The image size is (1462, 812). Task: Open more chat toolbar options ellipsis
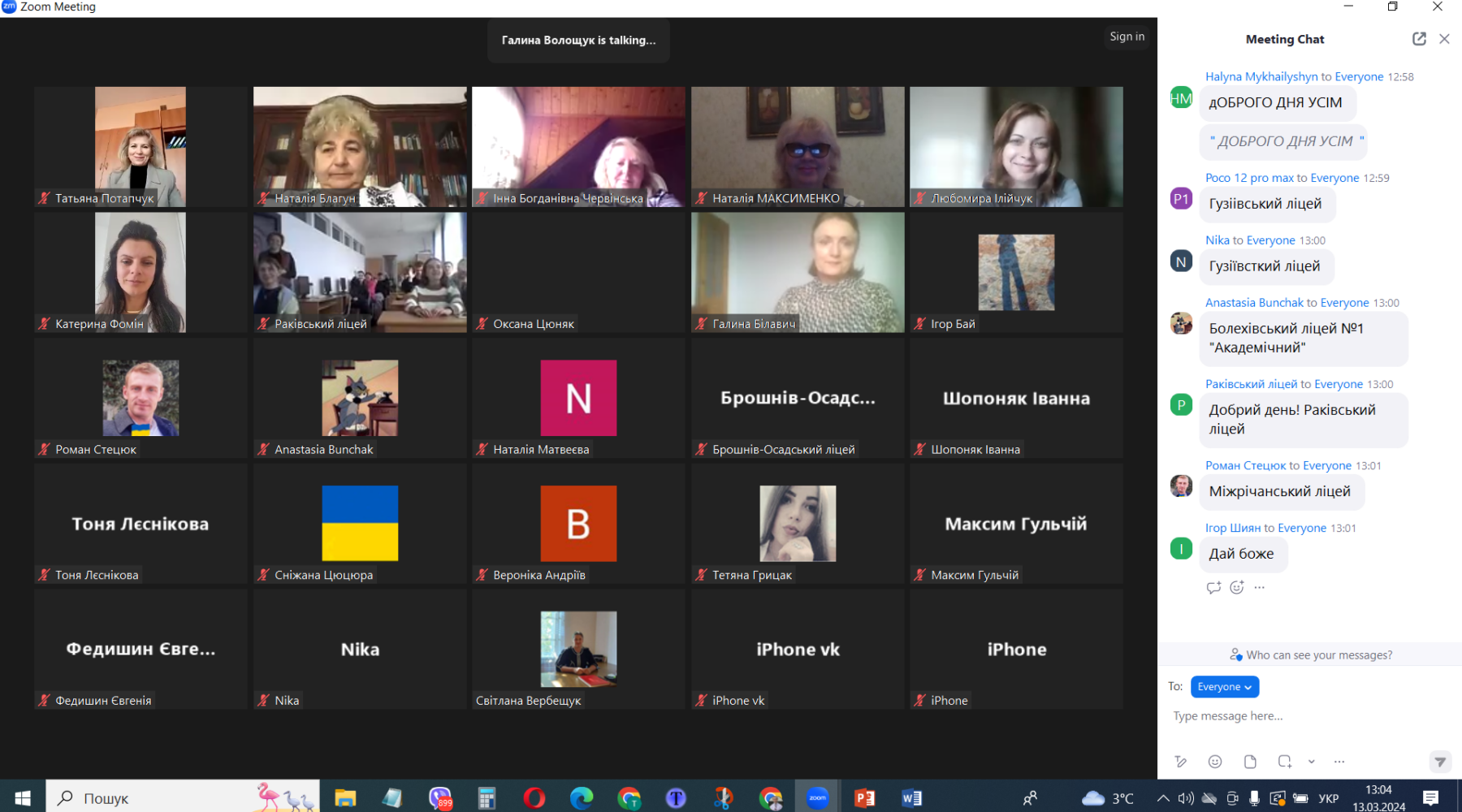tap(1339, 762)
